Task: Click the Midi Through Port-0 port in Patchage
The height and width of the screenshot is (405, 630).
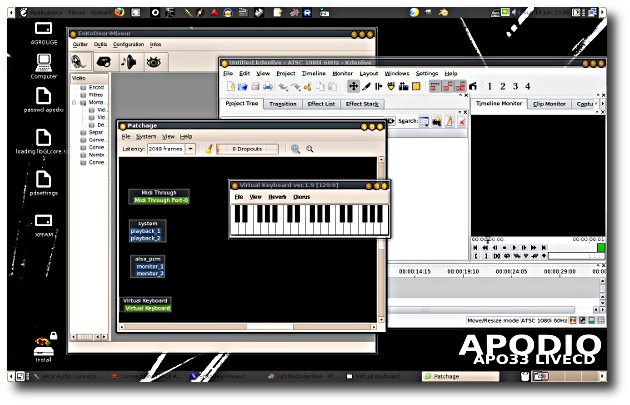Action: [x=161, y=200]
